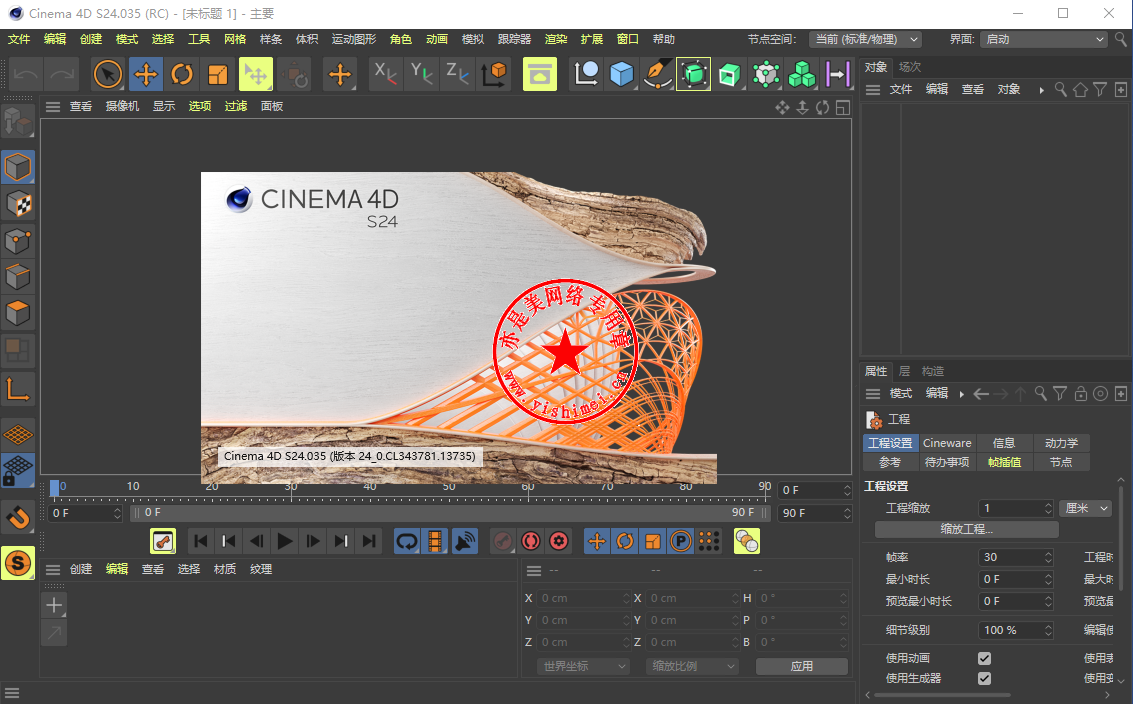Open the 帧插值 tab button
Viewport: 1133px width, 704px height.
[1004, 462]
